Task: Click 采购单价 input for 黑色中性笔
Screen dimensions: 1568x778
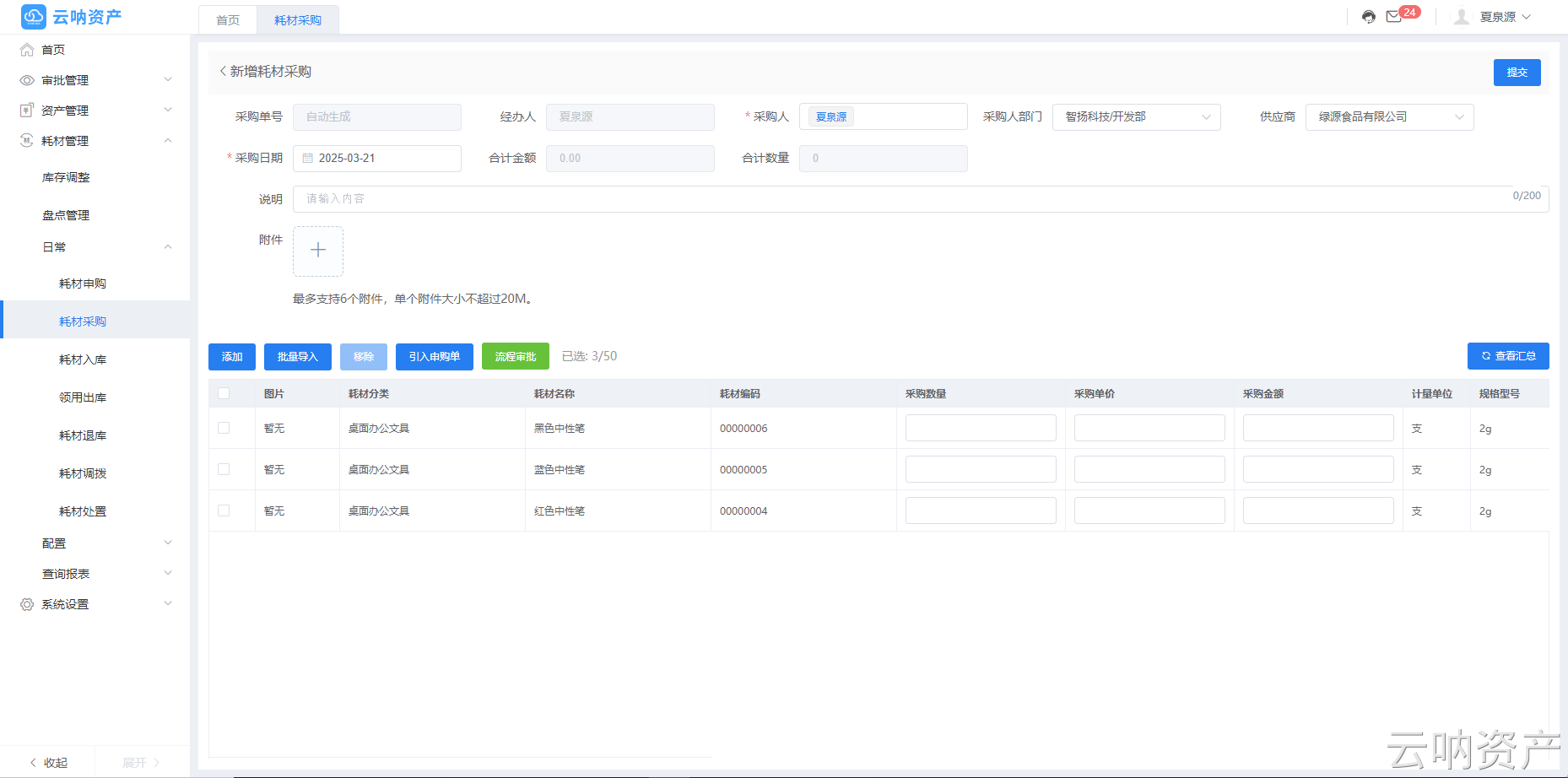Action: (1149, 428)
